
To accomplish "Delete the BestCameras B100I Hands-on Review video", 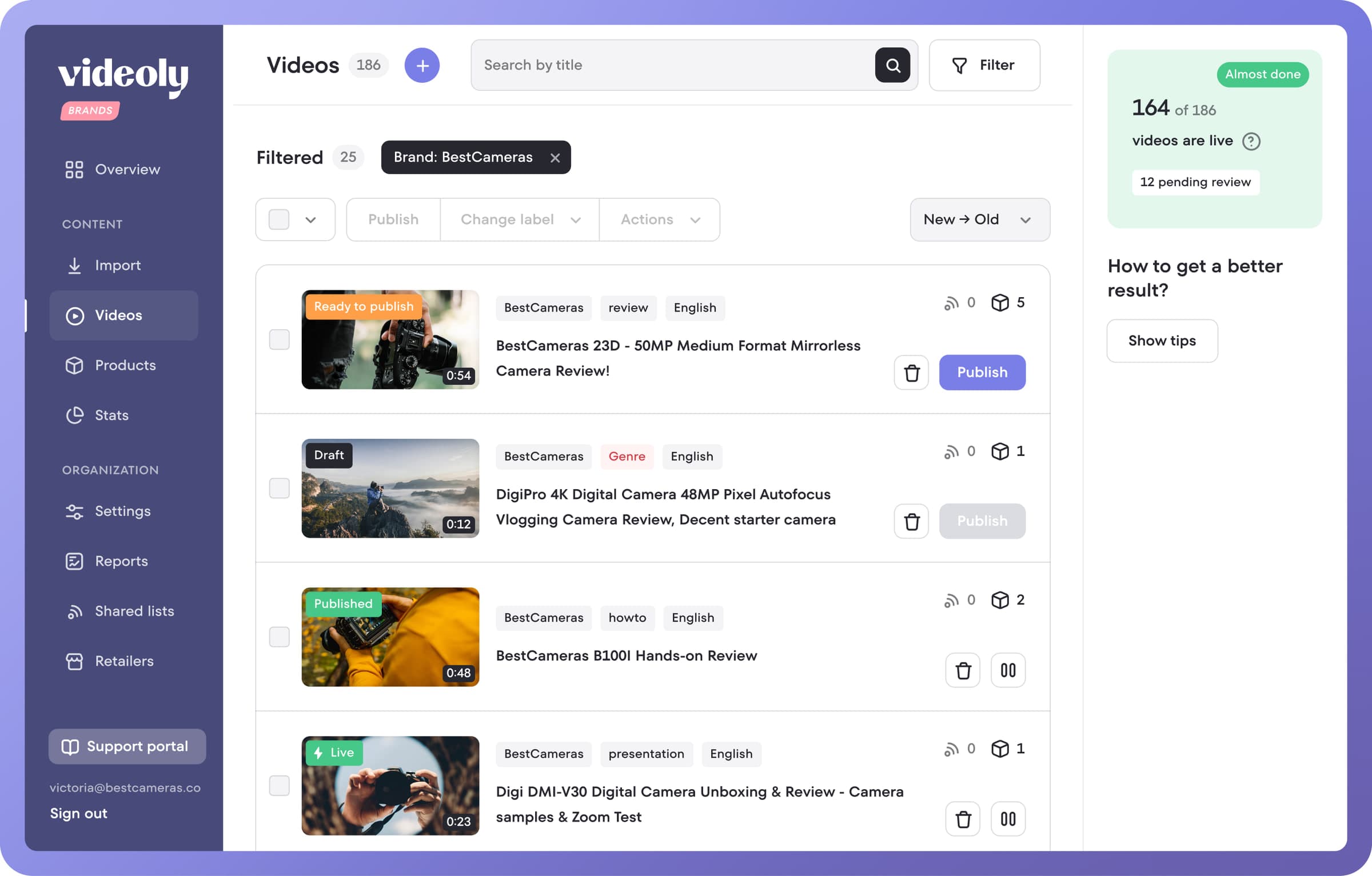I will (x=963, y=670).
